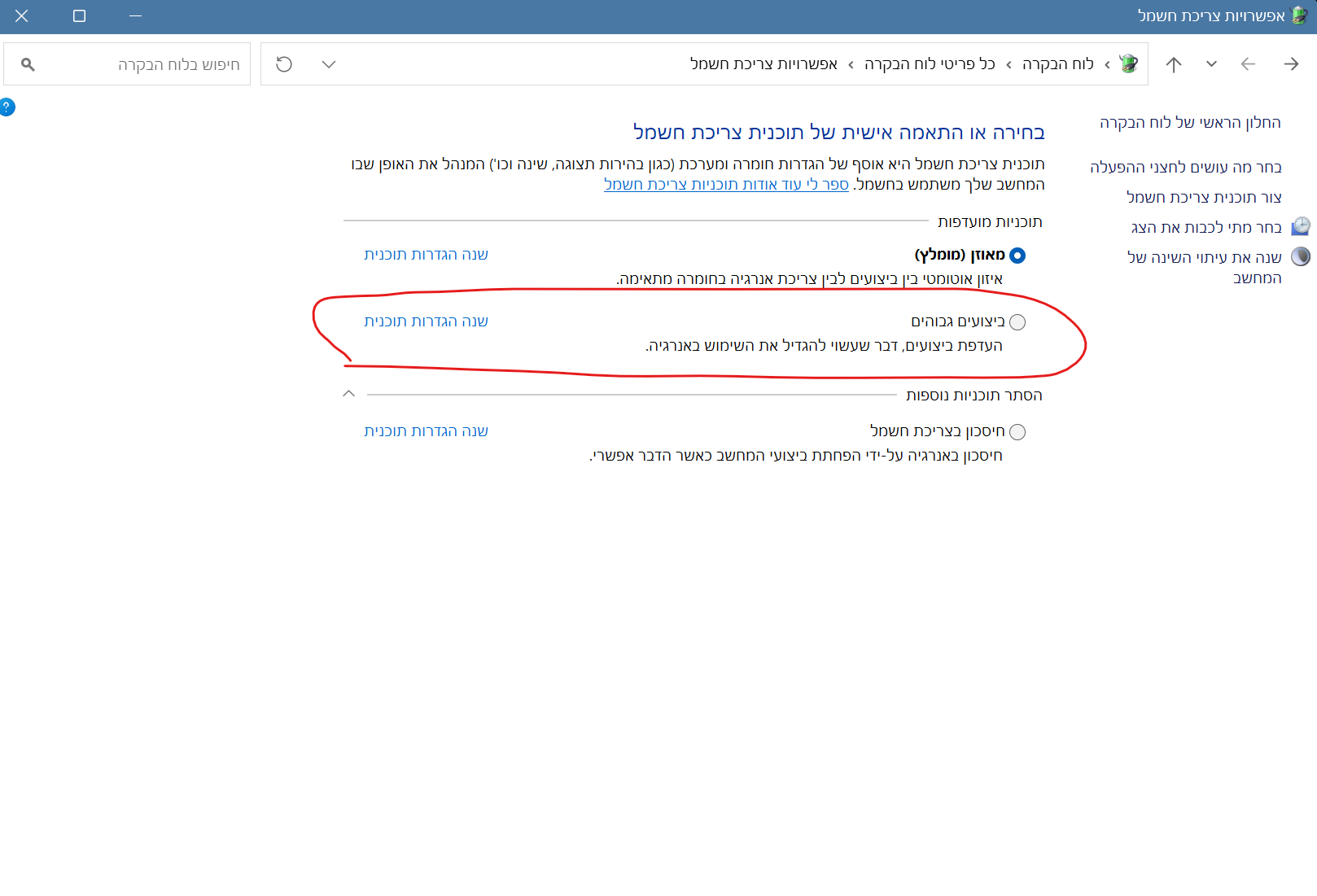
Task: Go up one level with up arrow
Action: [1173, 64]
